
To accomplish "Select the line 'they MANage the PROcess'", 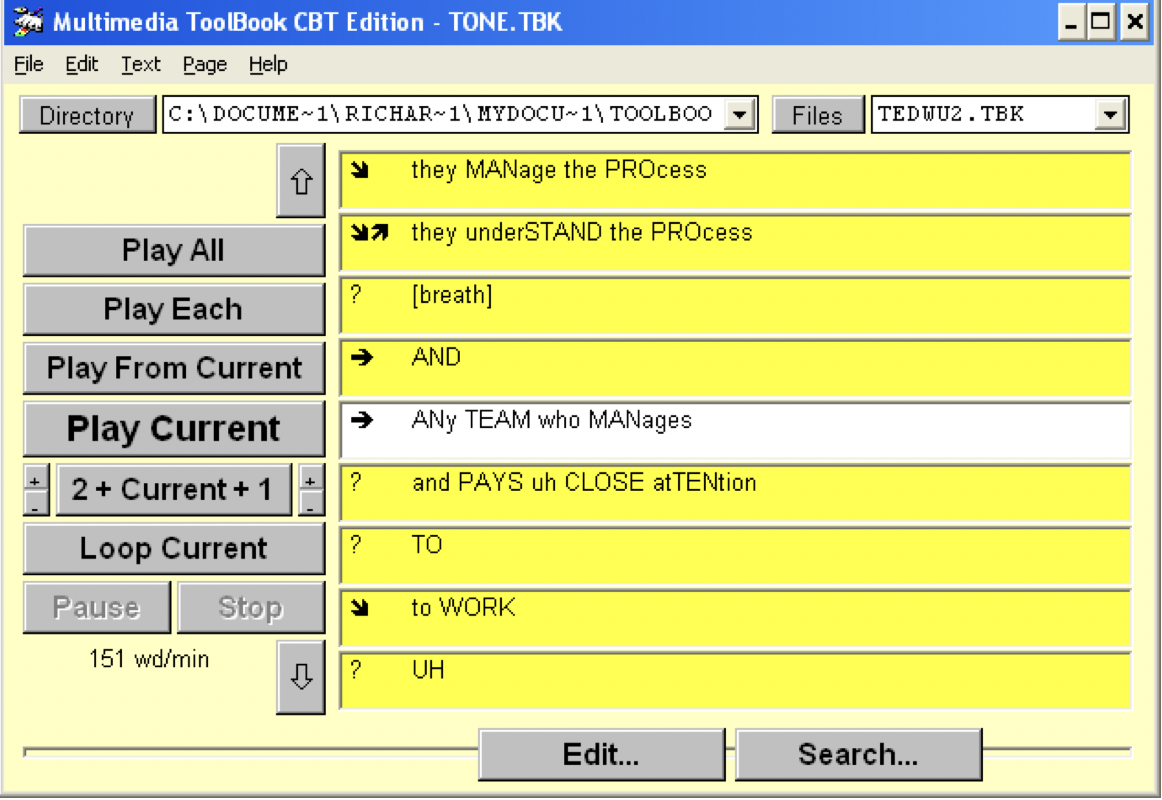I will (x=735, y=180).
